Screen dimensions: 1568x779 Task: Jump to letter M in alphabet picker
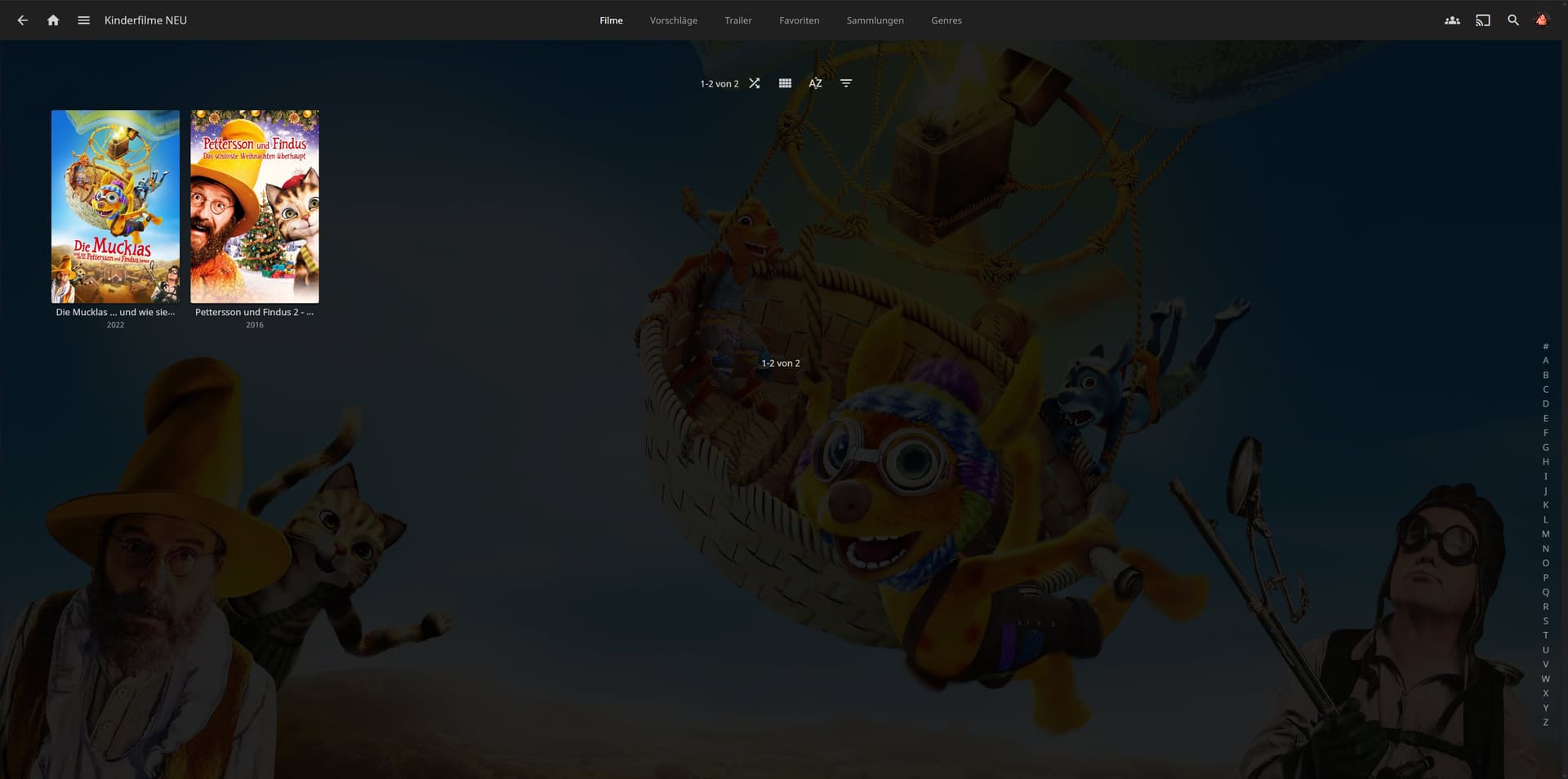point(1545,534)
